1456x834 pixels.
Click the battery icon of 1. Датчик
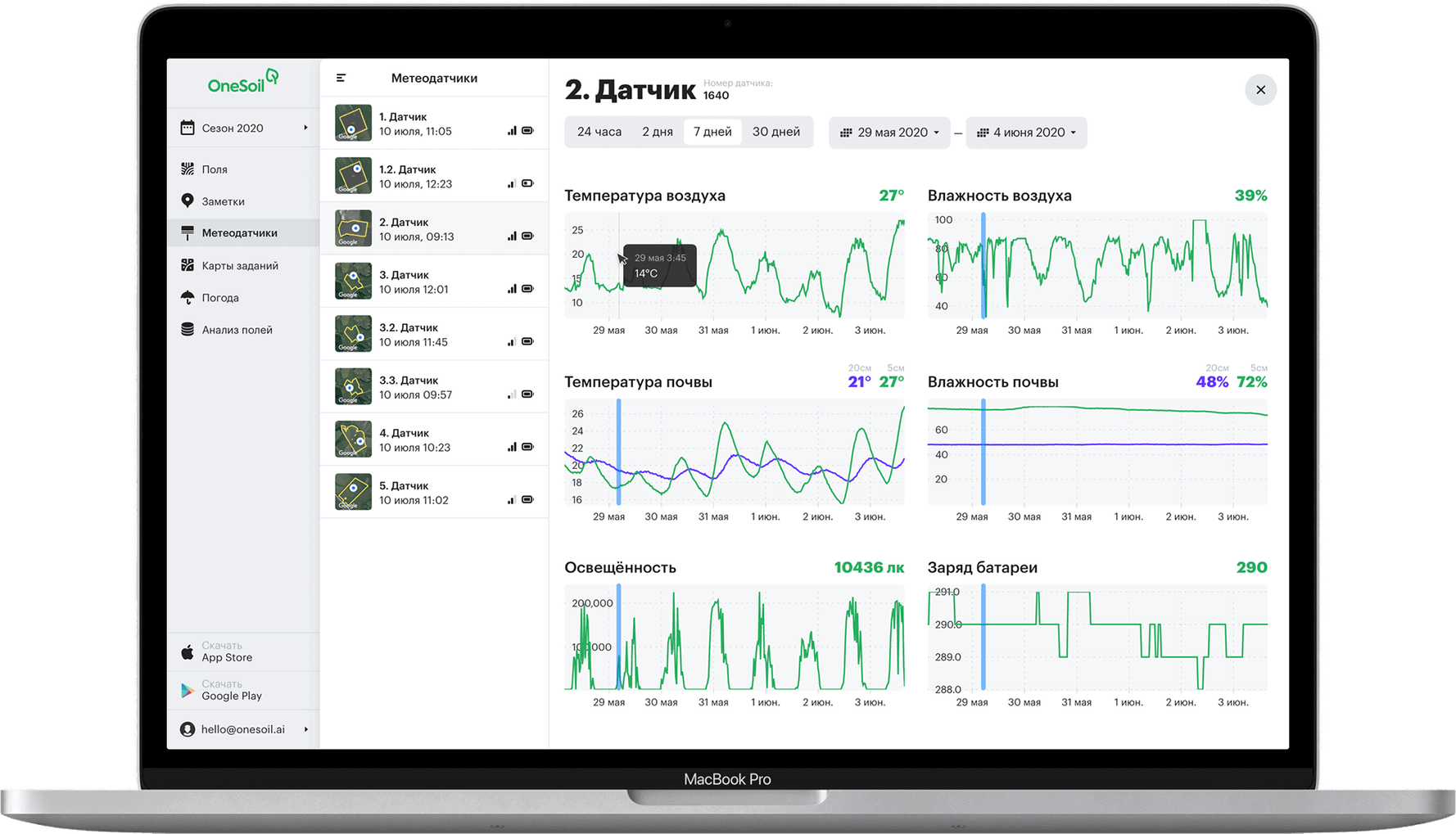pyautogui.click(x=528, y=131)
